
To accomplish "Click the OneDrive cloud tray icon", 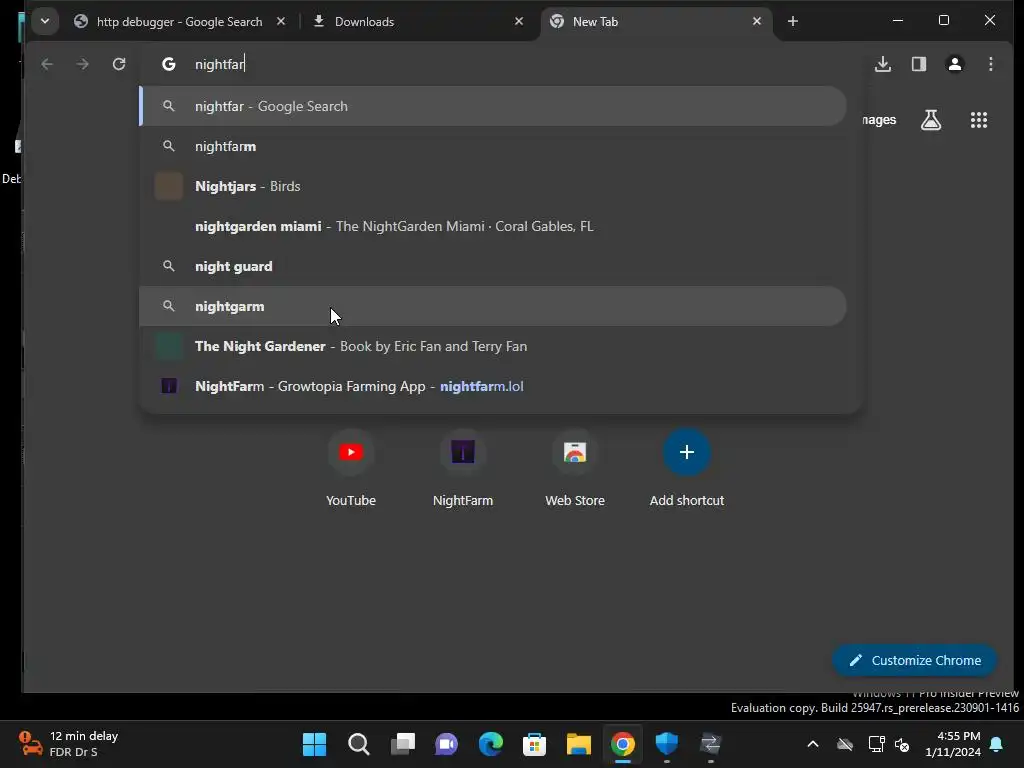I will pyautogui.click(x=845, y=744).
